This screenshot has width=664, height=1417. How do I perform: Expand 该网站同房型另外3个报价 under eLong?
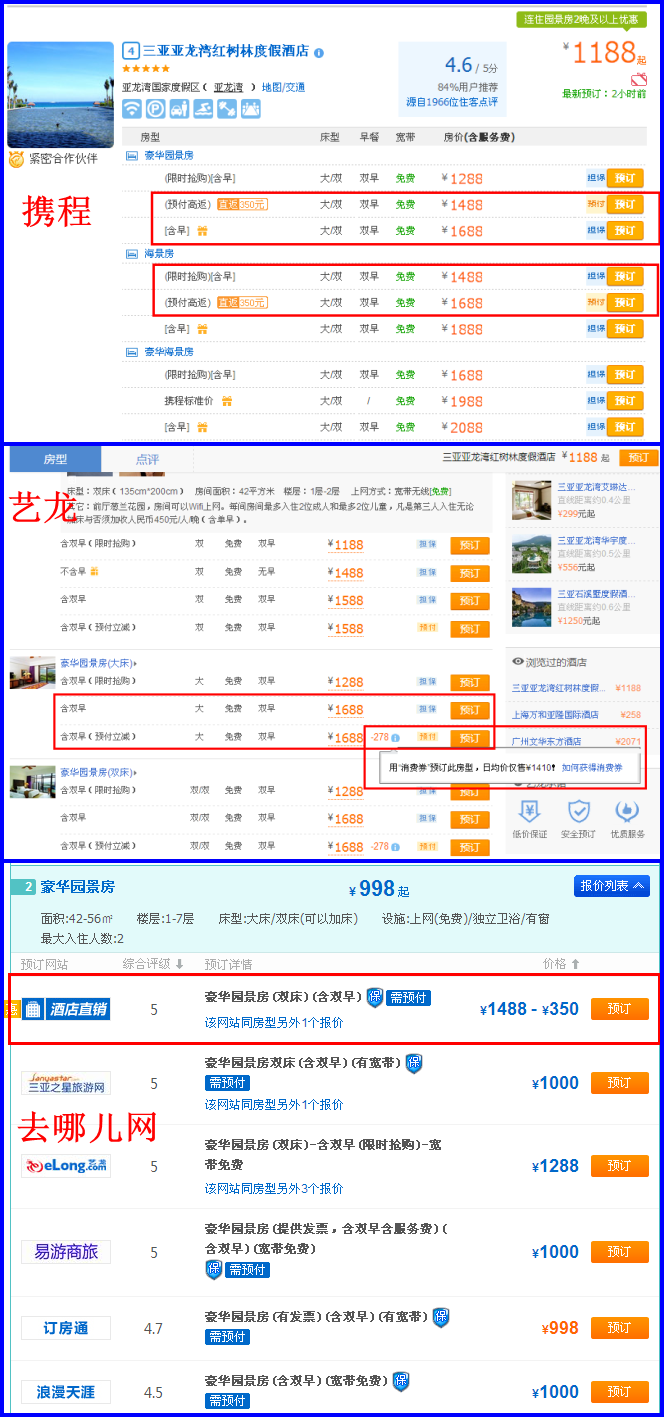click(274, 1188)
